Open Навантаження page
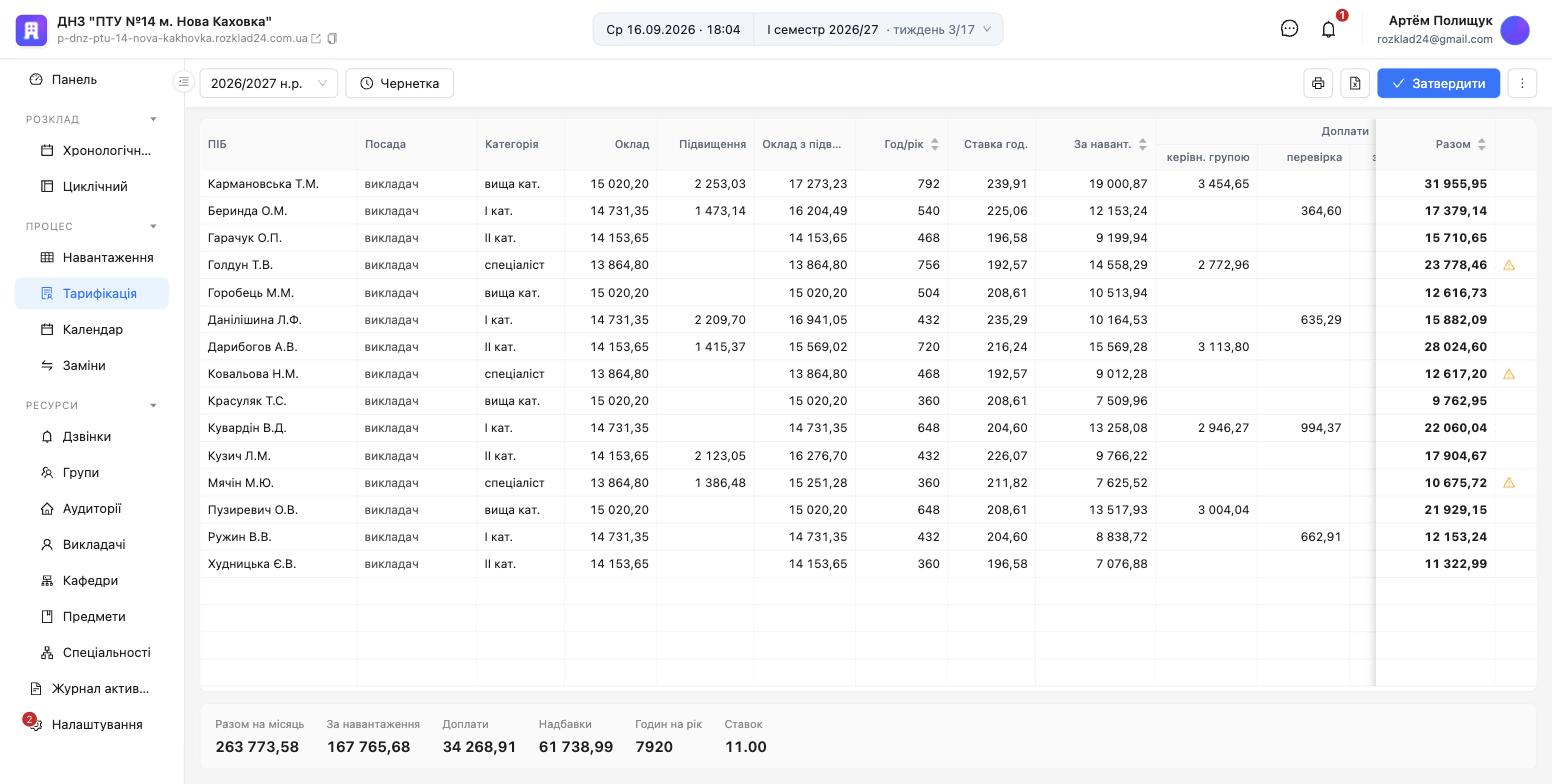This screenshot has width=1552, height=784. tap(92, 257)
